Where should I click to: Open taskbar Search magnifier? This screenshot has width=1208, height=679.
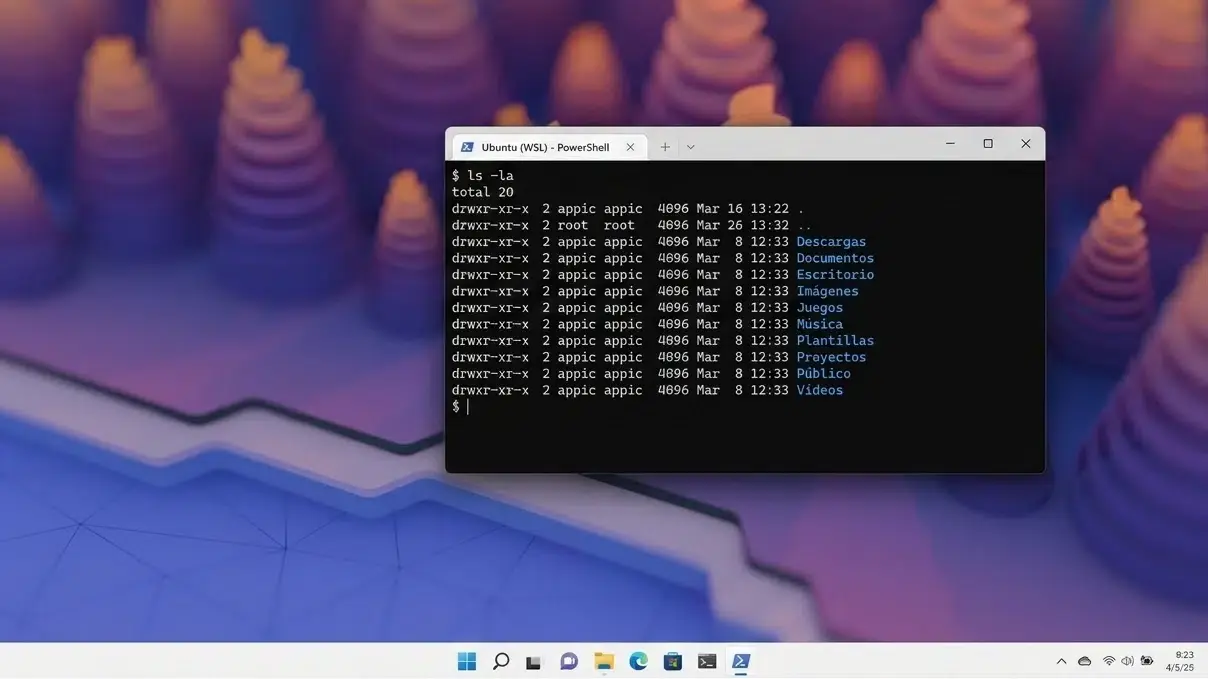click(501, 661)
